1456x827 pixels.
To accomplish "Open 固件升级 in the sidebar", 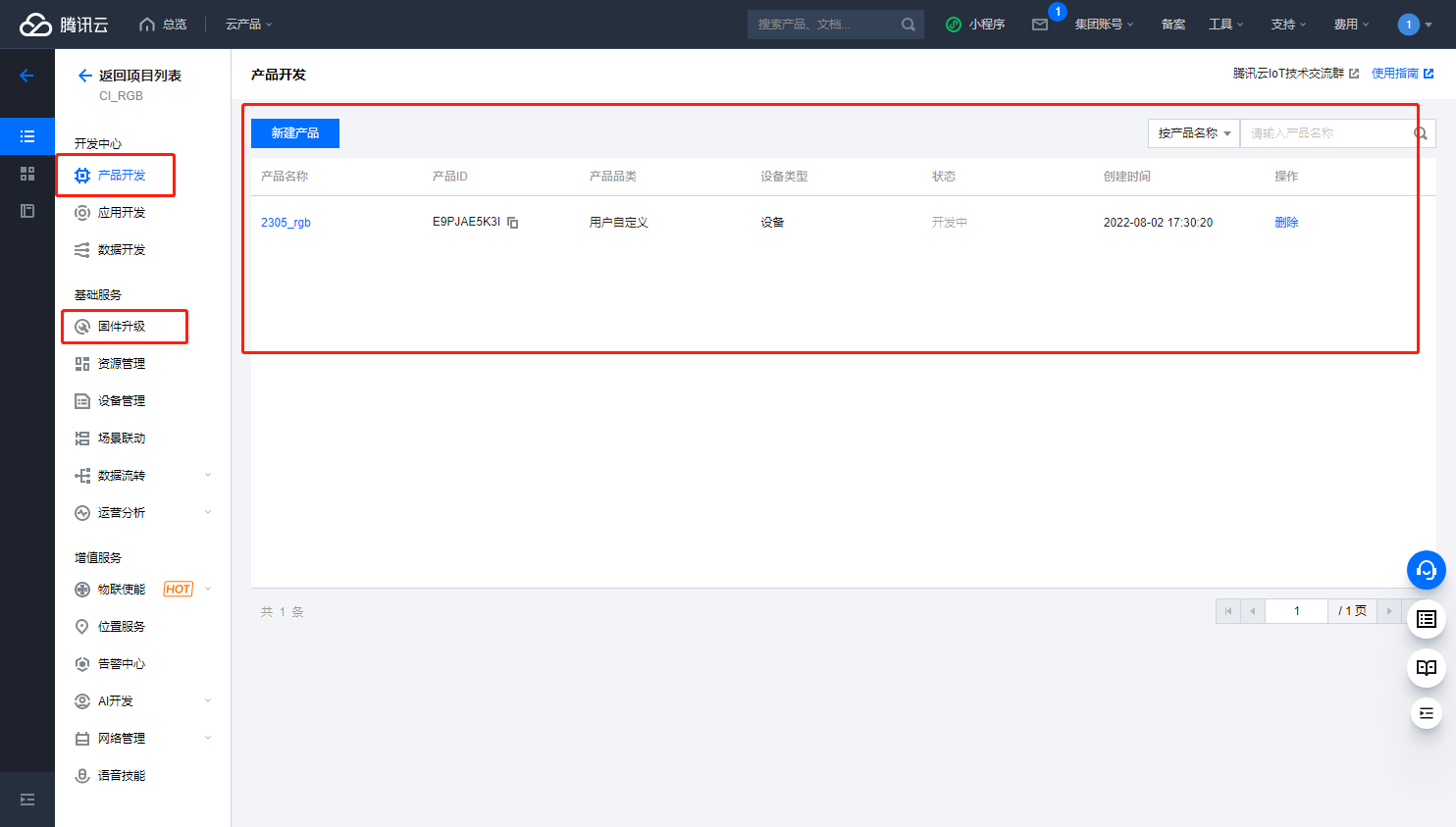I will (x=122, y=327).
